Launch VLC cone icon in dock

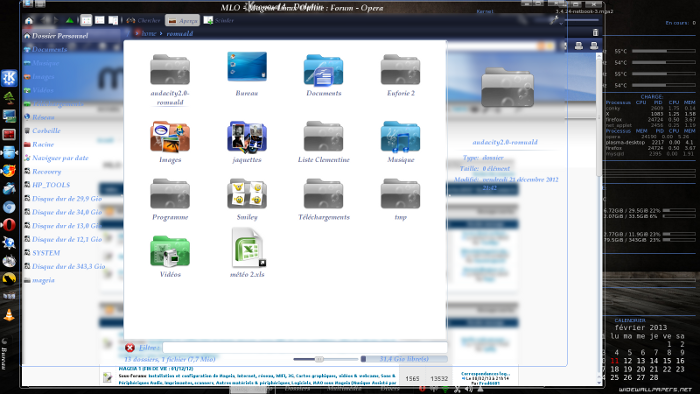(9, 315)
